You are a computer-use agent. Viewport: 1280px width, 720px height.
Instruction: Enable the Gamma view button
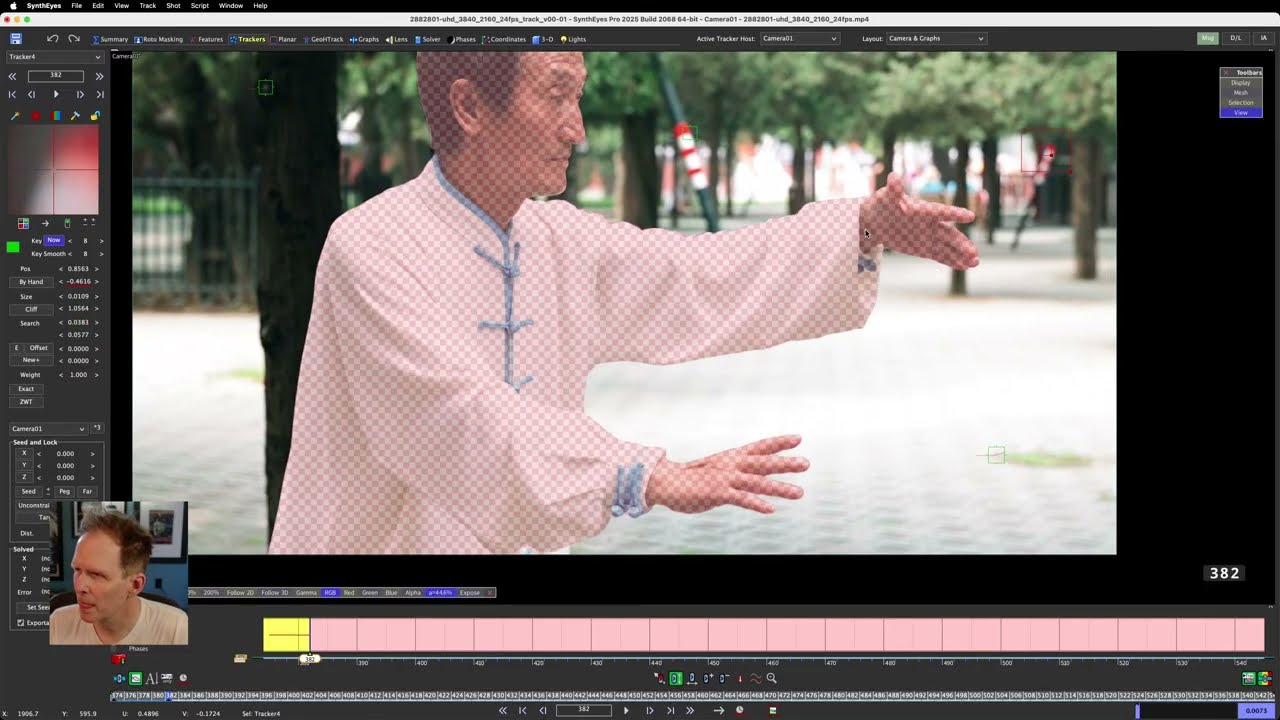click(306, 593)
